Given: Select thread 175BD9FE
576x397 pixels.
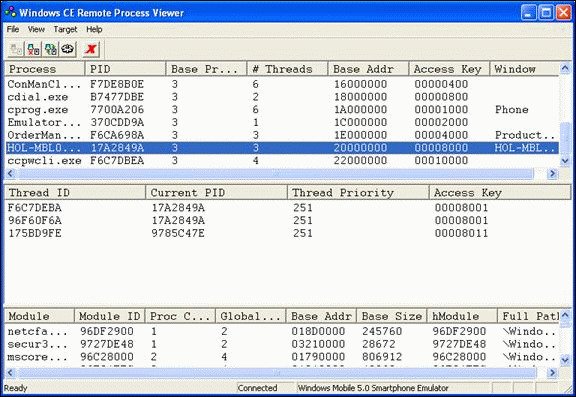Looking at the screenshot, I should point(35,233).
